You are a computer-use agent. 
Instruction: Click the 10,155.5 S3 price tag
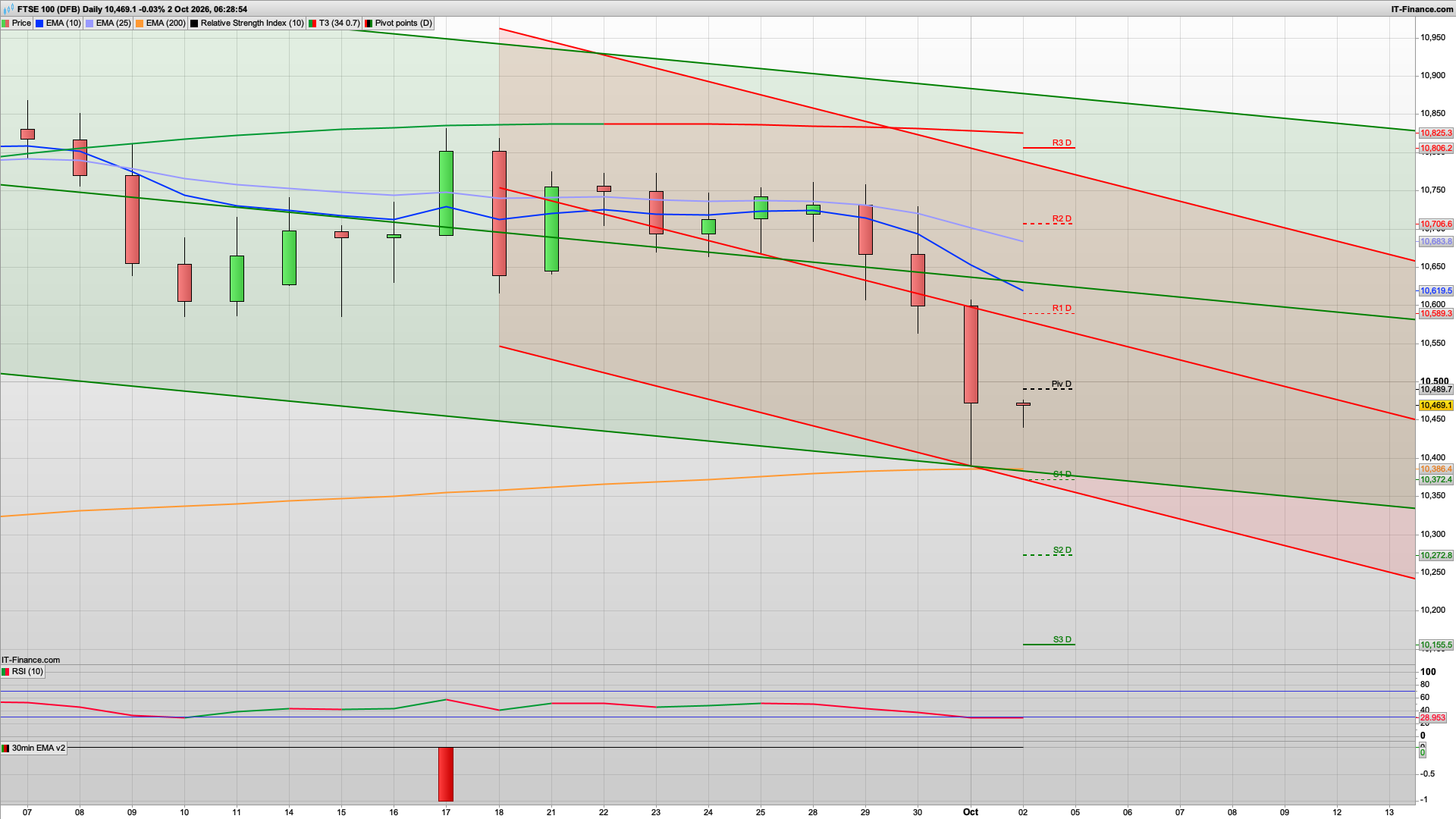point(1436,645)
